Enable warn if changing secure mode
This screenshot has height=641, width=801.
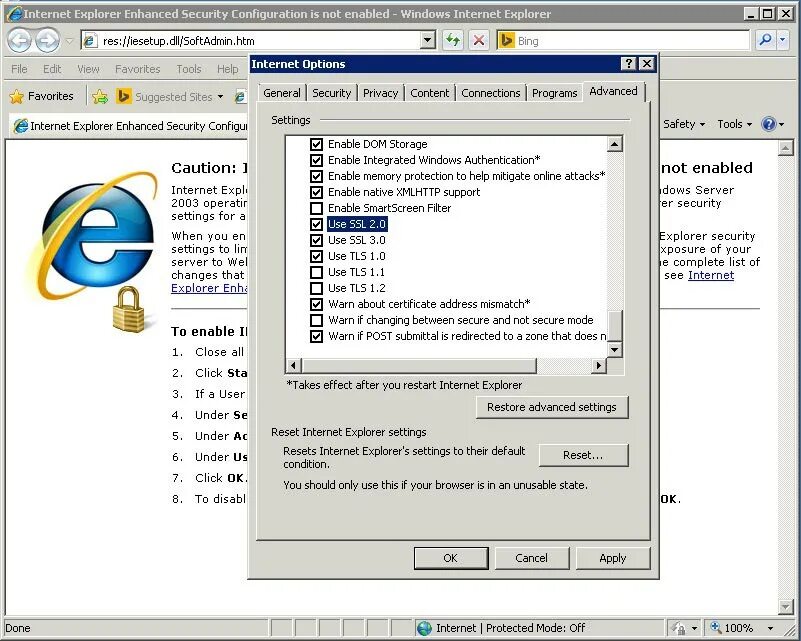[x=316, y=320]
